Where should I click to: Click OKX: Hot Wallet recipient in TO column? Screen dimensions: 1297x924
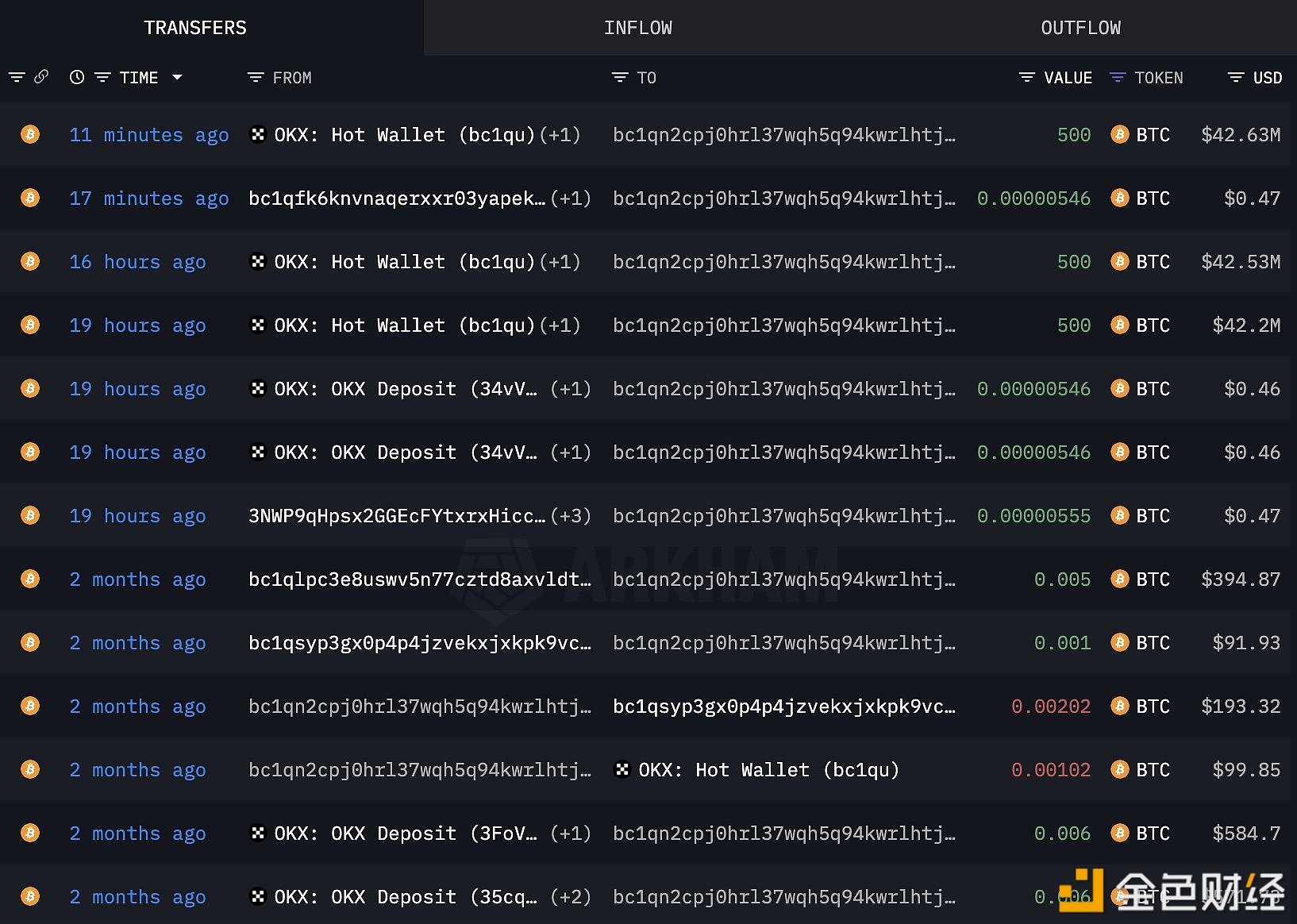pos(768,770)
